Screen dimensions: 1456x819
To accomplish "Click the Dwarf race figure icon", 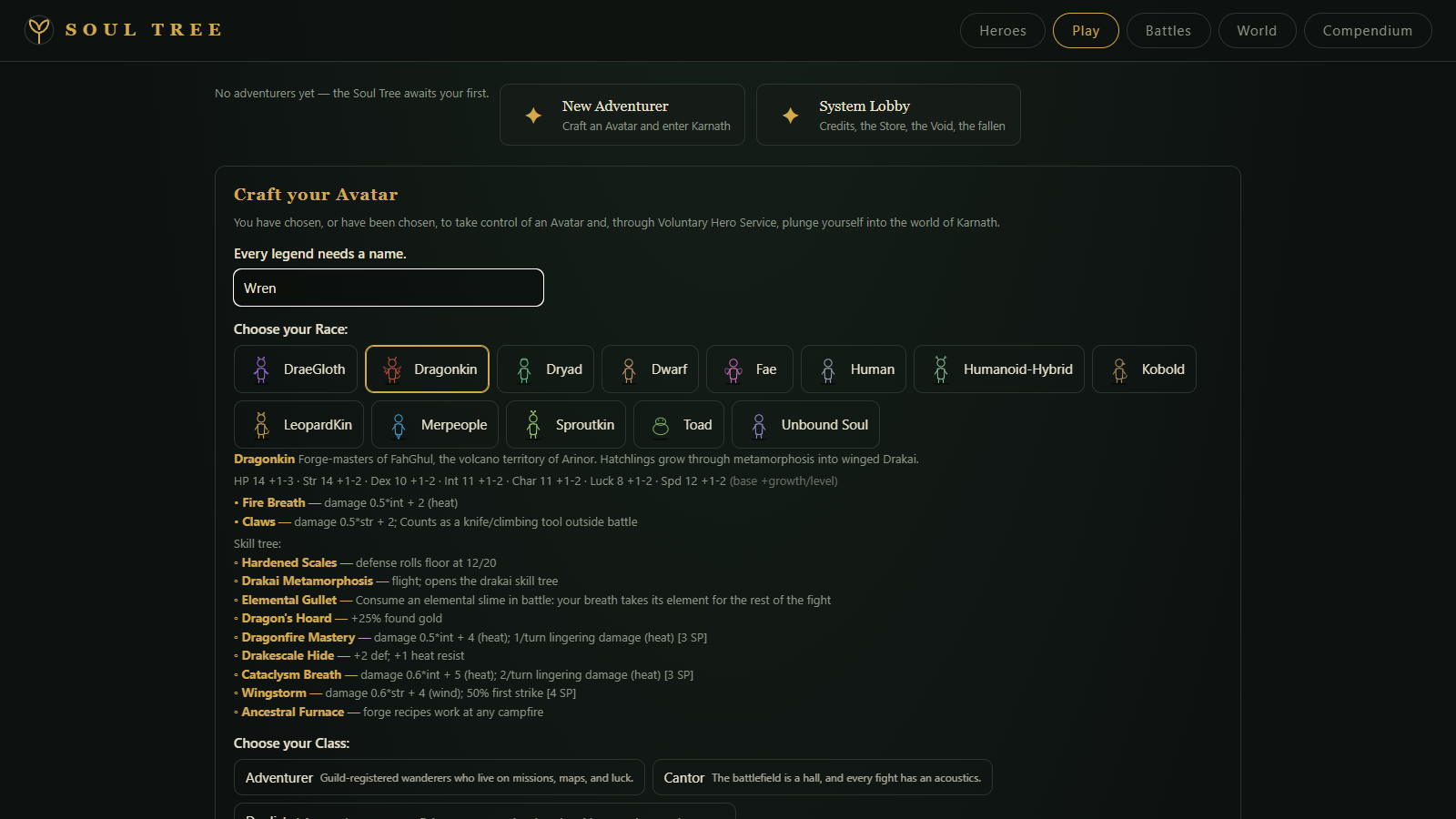I will click(x=629, y=369).
